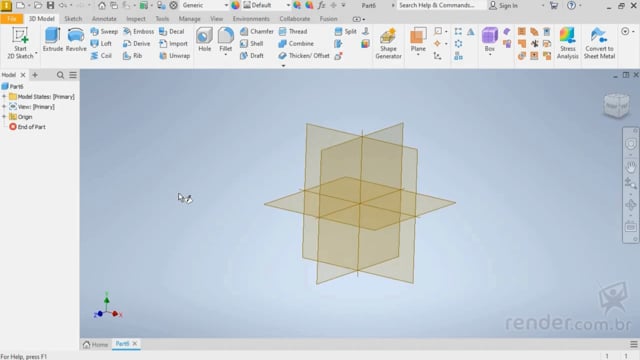Use the Unwrap tool
Viewport: 640px width, 360px height.
tap(175, 56)
